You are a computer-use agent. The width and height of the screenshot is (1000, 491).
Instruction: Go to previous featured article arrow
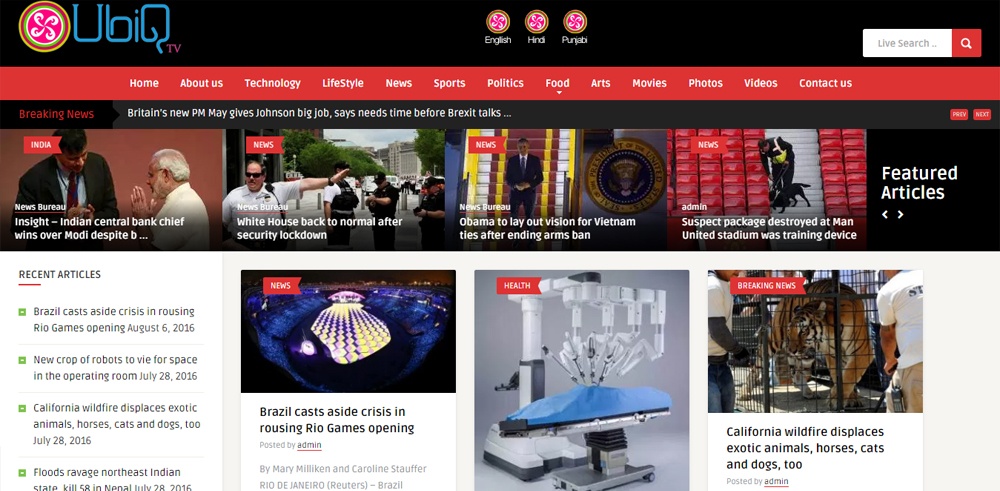click(885, 215)
